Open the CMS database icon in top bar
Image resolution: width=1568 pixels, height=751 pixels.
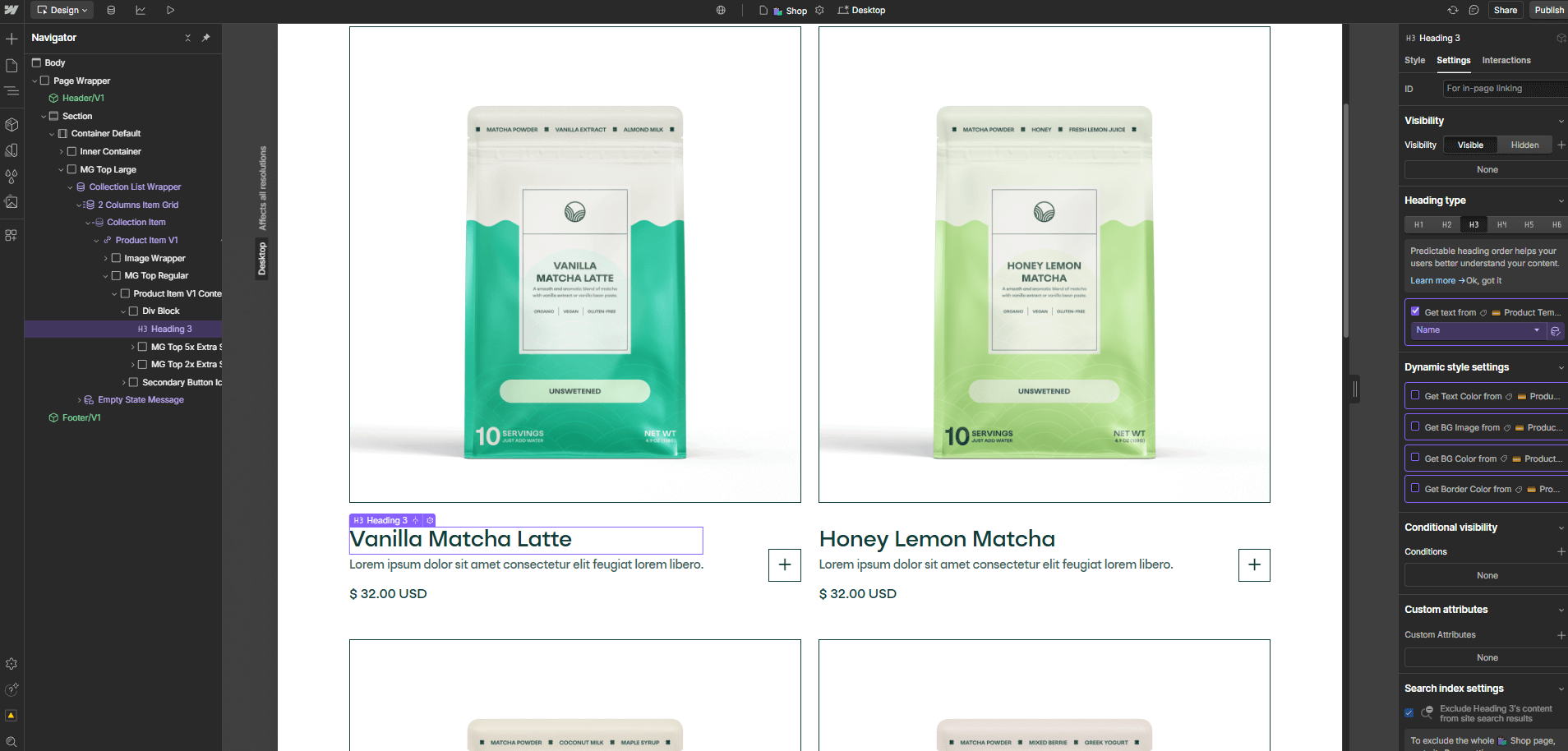111,10
